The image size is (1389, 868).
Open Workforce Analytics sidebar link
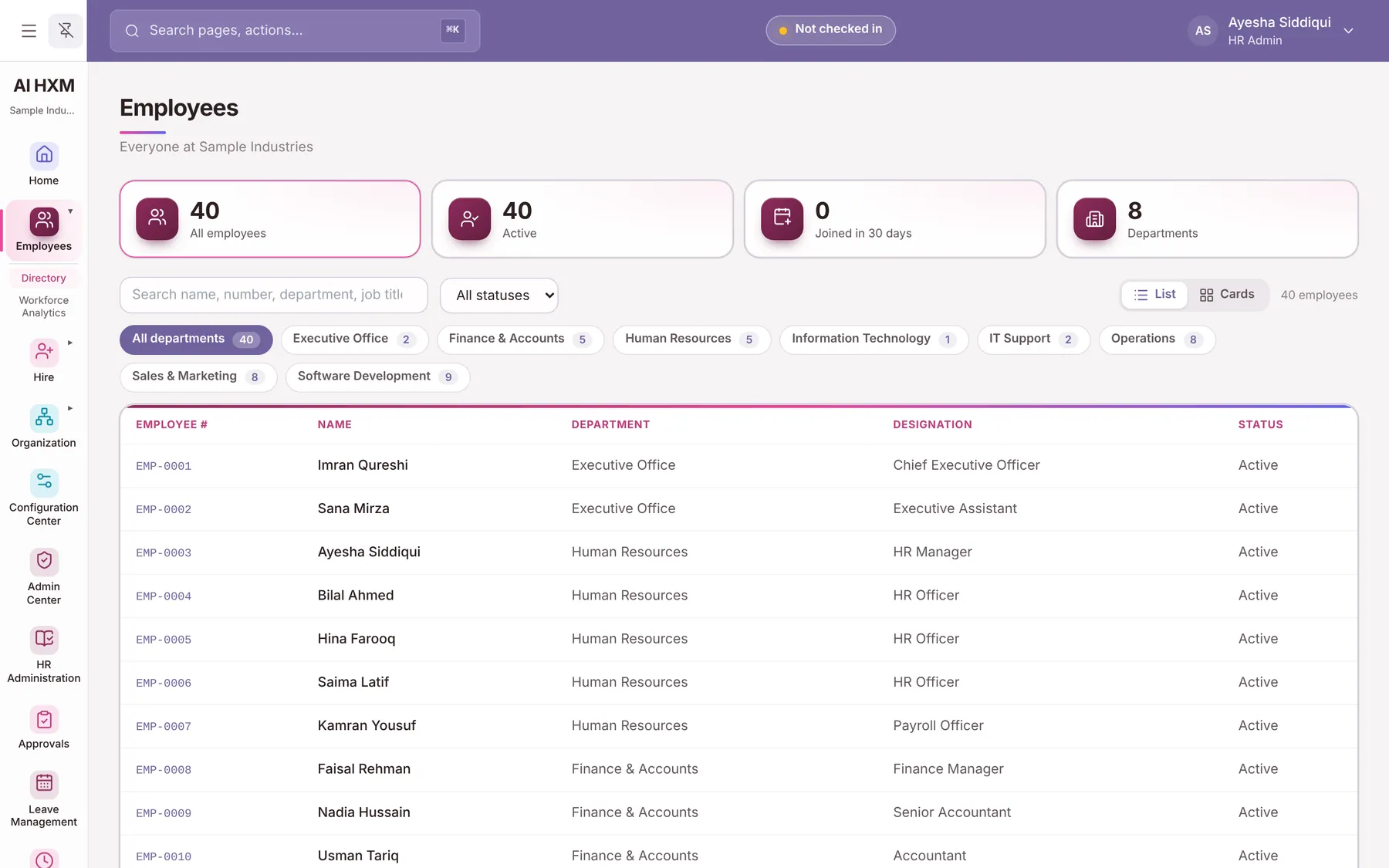point(44,306)
